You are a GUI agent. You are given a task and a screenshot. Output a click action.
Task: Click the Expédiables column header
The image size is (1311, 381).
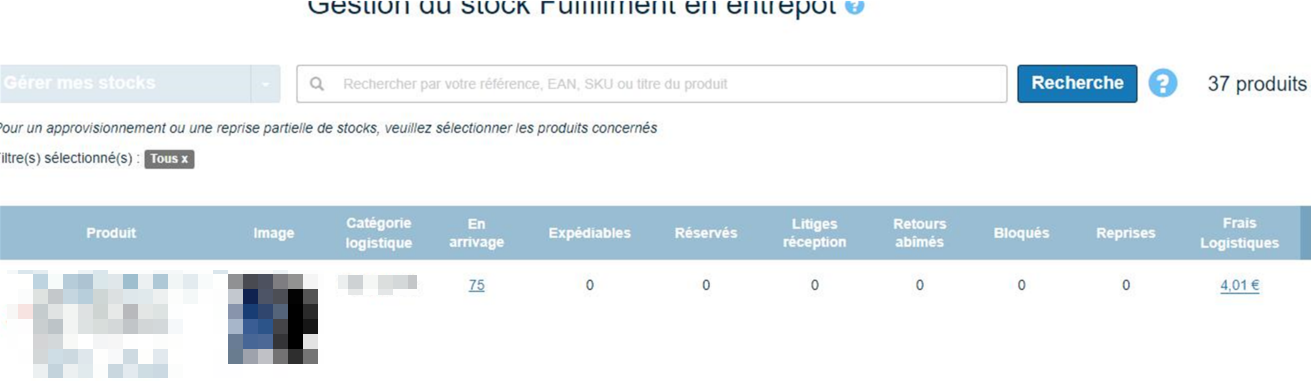(x=590, y=233)
